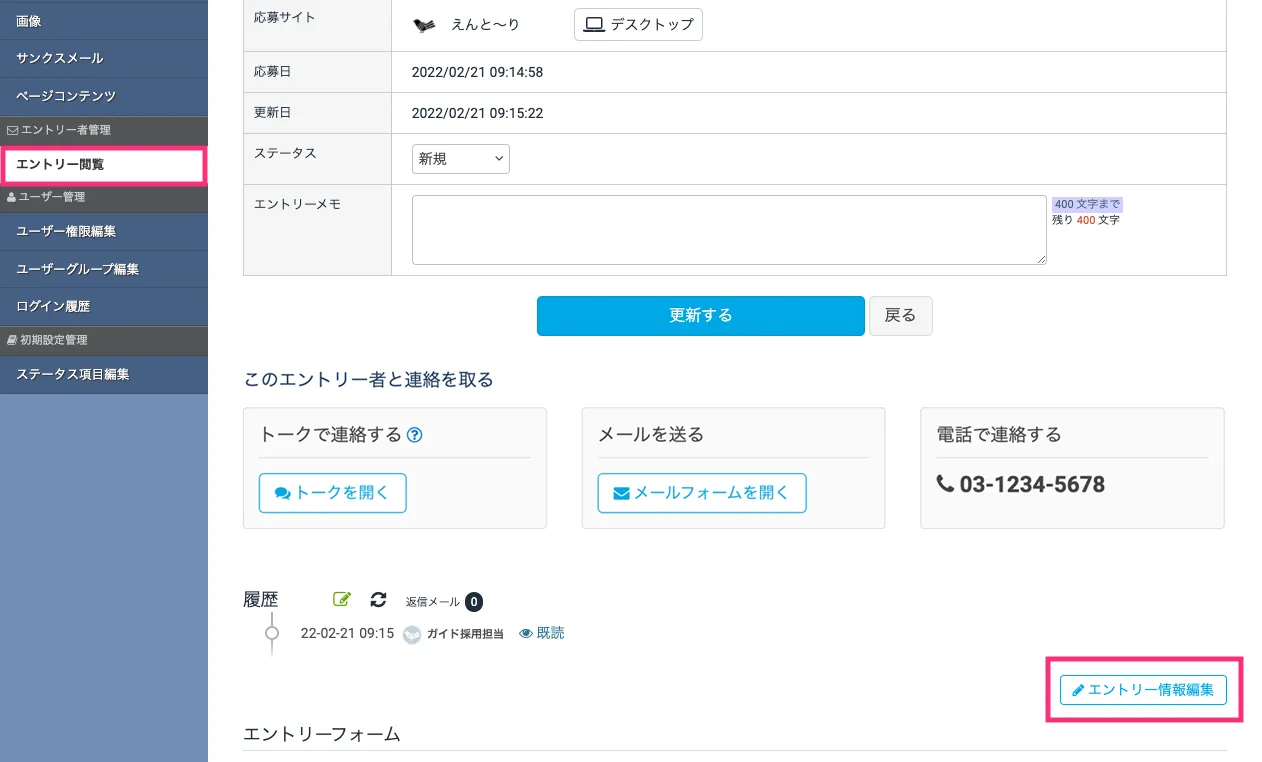
Task: Click the ガイド採用担当 avatar icon
Action: 412,634
